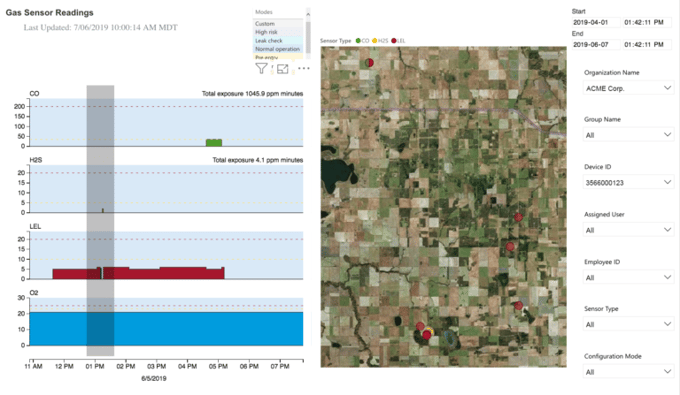The height and width of the screenshot is (395, 680).
Task: Click the LEL legend red dot
Action: click(394, 41)
